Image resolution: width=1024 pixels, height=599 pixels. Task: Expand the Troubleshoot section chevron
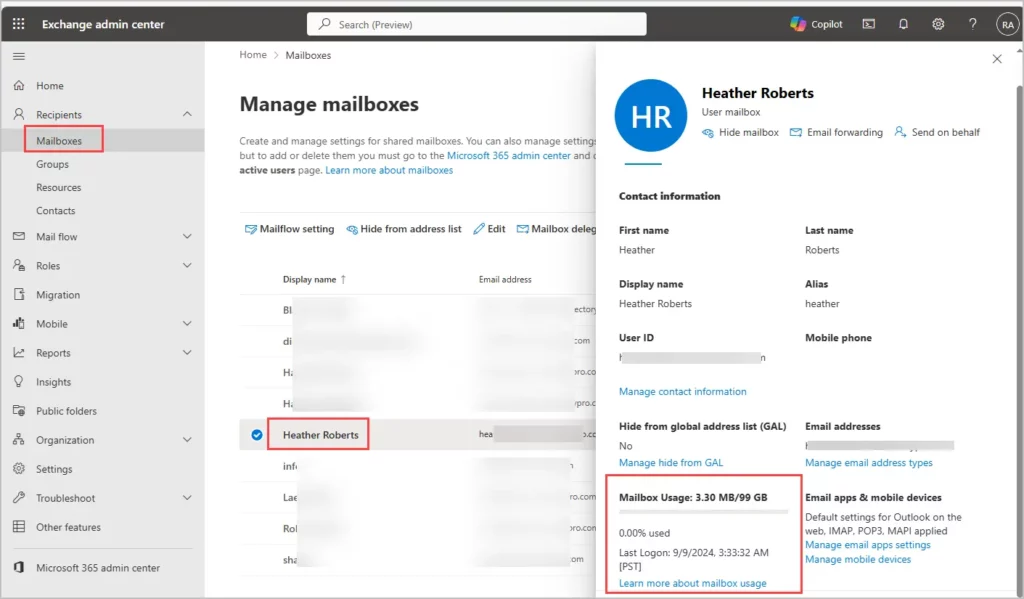point(187,498)
